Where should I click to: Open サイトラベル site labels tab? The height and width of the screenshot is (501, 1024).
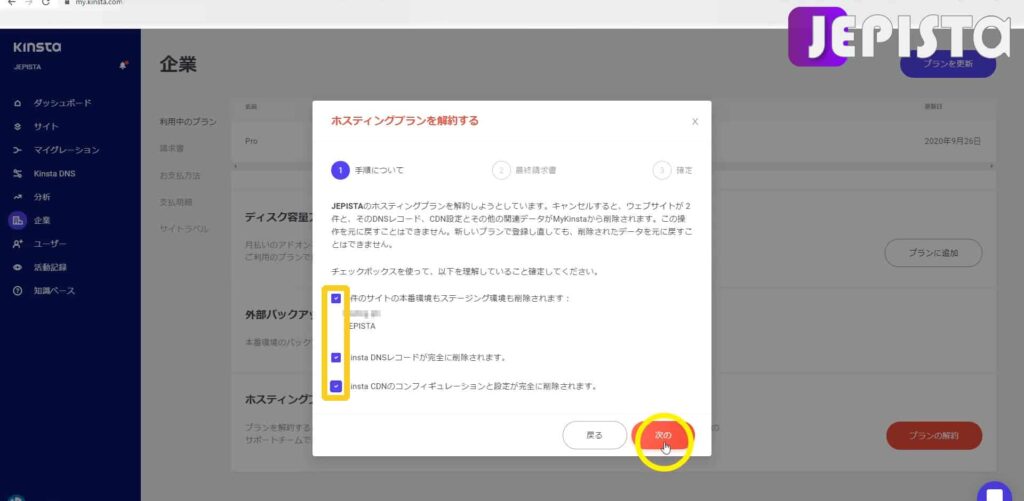pyautogui.click(x=184, y=229)
